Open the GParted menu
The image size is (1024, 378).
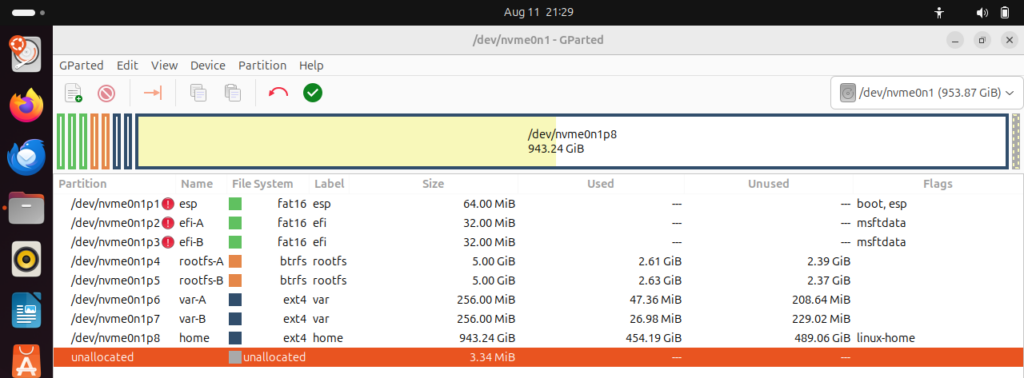coord(82,65)
